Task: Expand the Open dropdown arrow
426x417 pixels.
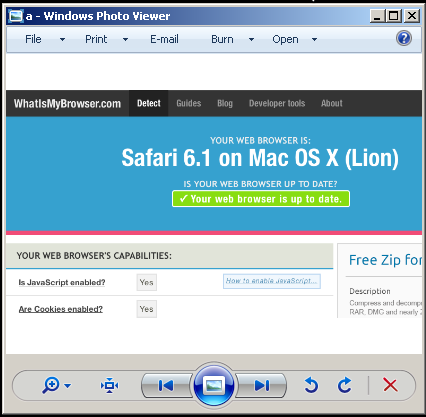Action: click(314, 40)
